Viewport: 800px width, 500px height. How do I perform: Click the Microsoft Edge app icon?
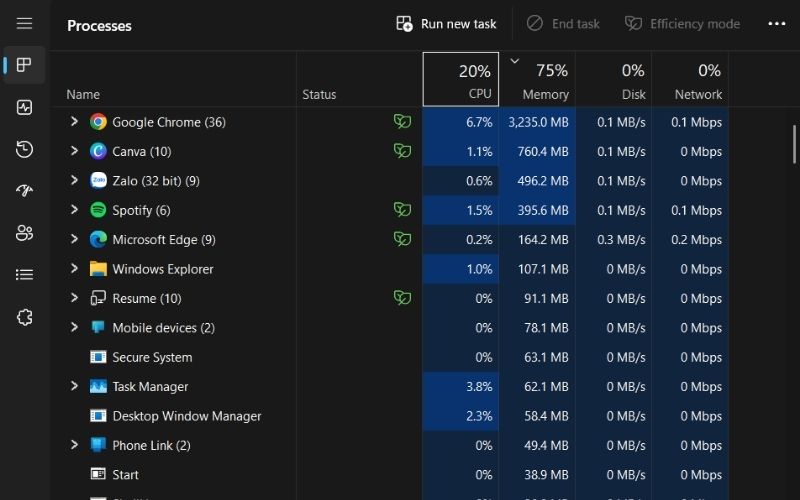point(98,239)
